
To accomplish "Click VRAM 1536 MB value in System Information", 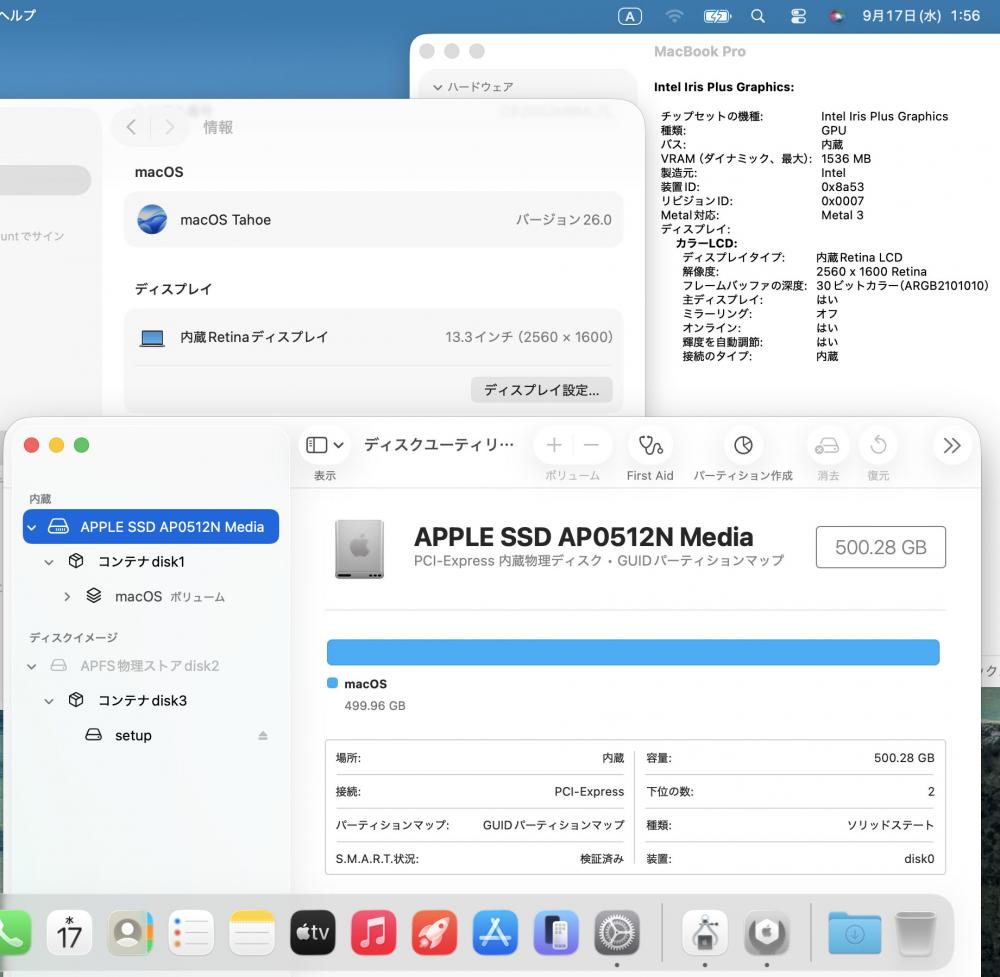I will coord(846,159).
